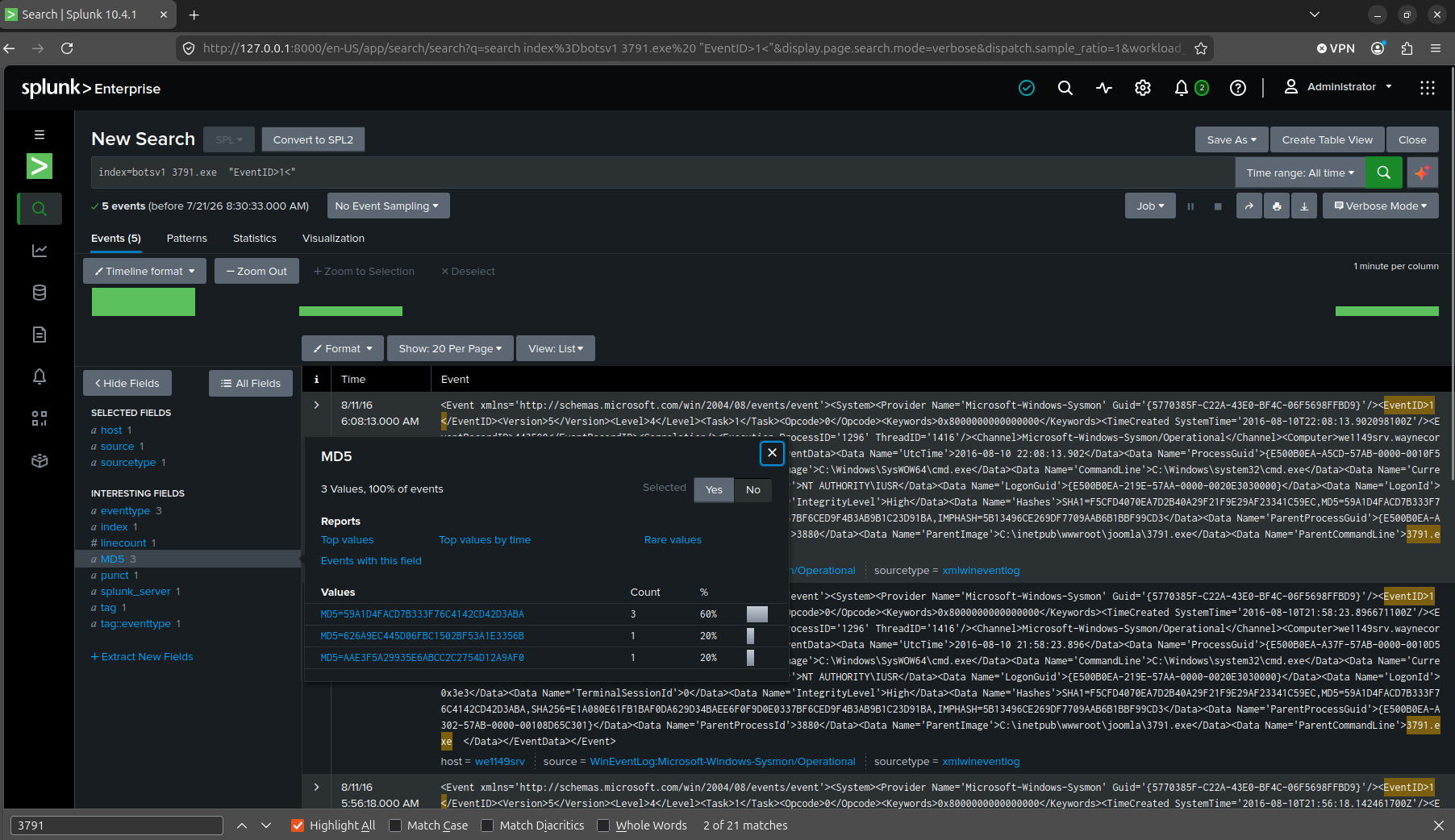Enable Match Diacritics checkbox
Image resolution: width=1455 pixels, height=840 pixels.
(487, 825)
